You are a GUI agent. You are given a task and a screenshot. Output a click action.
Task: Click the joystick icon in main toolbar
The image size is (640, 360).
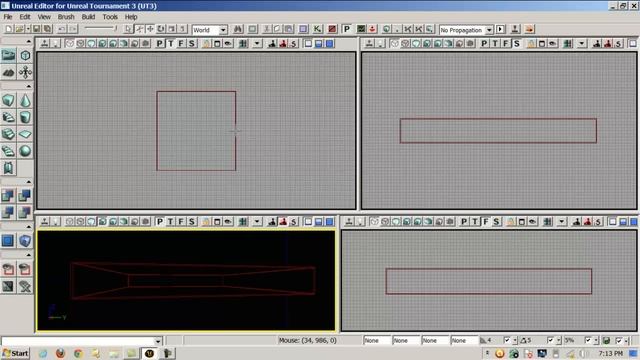coord(515,29)
